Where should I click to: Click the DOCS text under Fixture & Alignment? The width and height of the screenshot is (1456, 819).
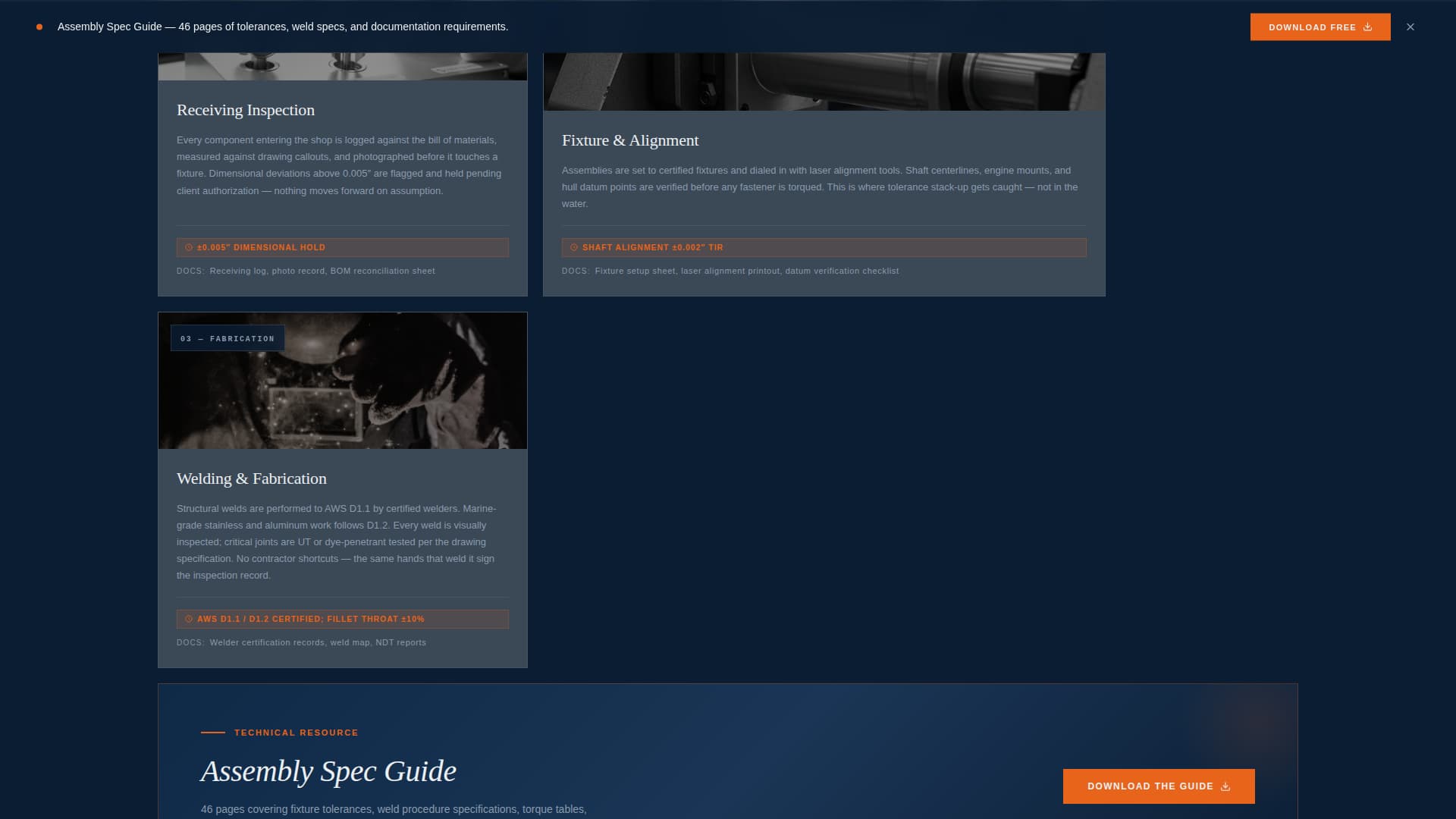[x=574, y=271]
